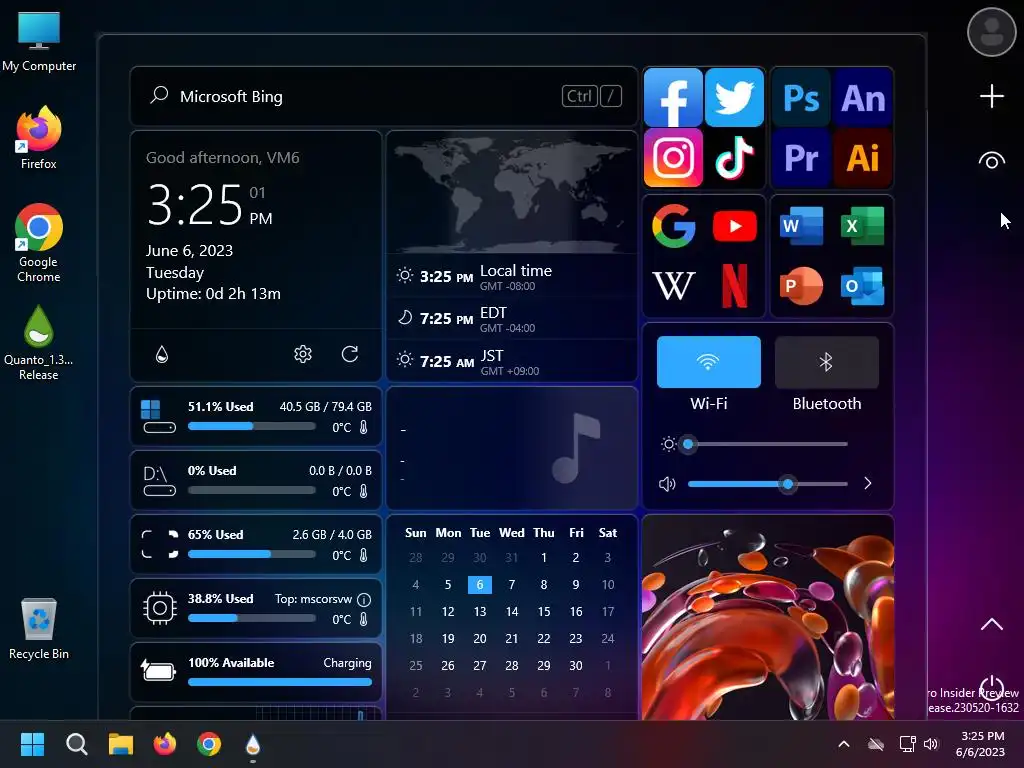Open Firefox from the taskbar
Image resolution: width=1024 pixels, height=768 pixels.
pyautogui.click(x=165, y=744)
